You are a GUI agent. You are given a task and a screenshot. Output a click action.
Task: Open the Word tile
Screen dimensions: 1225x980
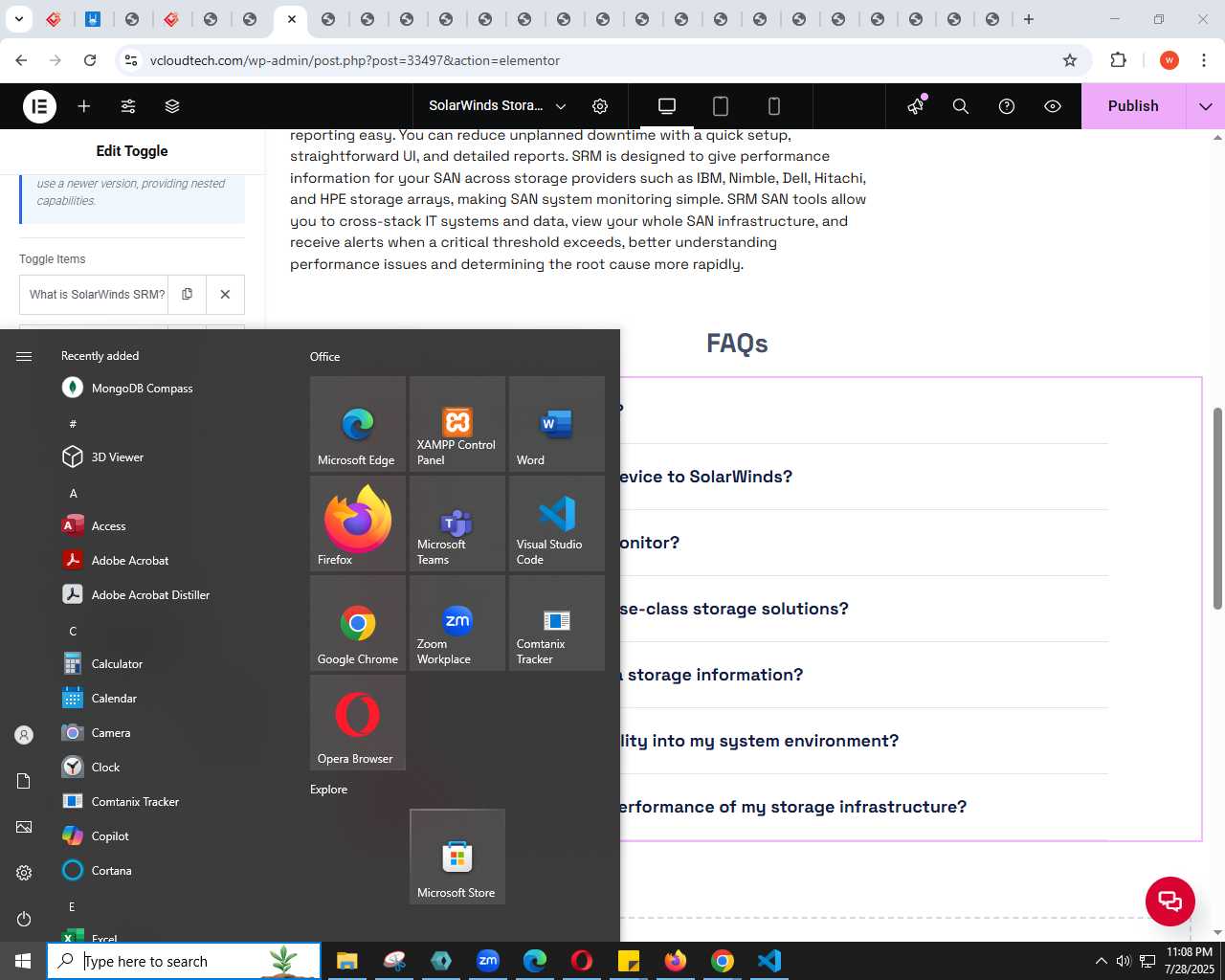[557, 424]
